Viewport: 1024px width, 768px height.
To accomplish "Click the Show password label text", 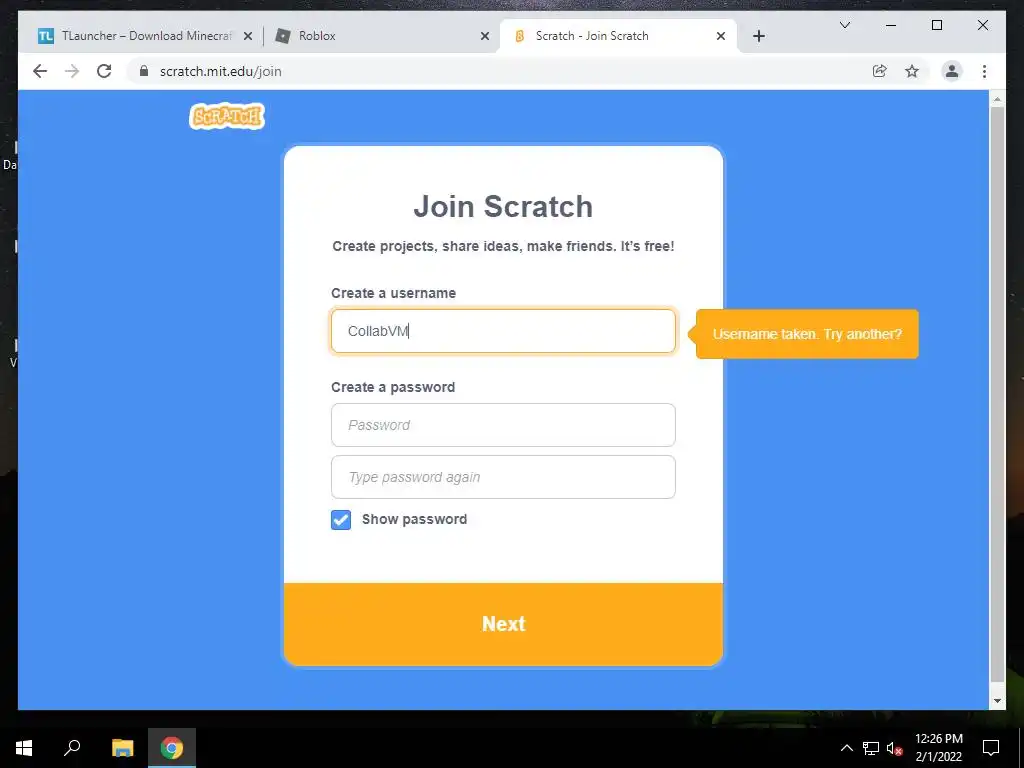I will pyautogui.click(x=414, y=519).
